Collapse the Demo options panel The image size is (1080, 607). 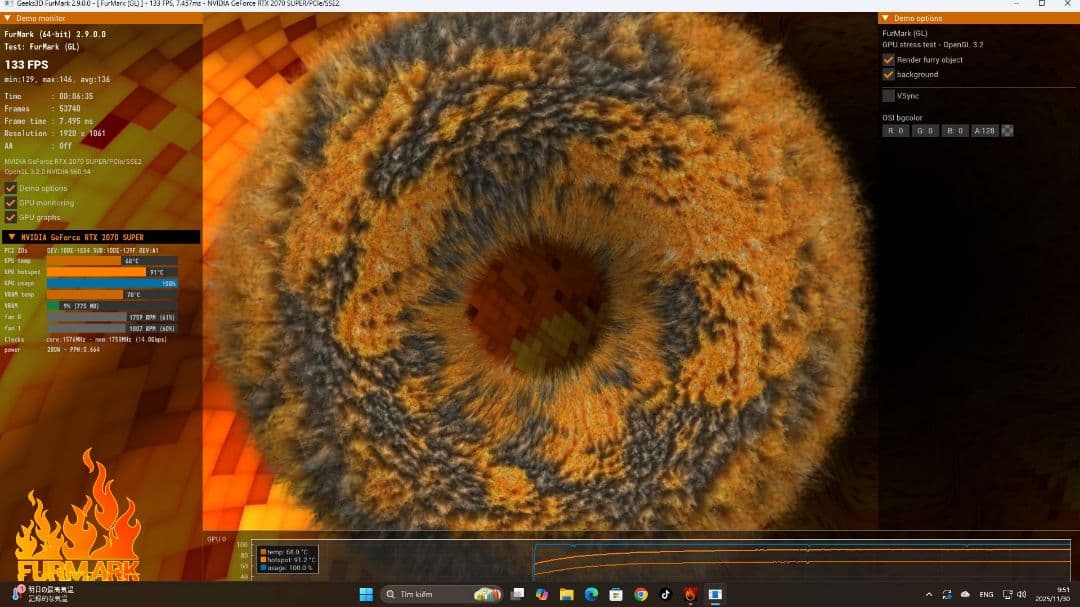(885, 18)
